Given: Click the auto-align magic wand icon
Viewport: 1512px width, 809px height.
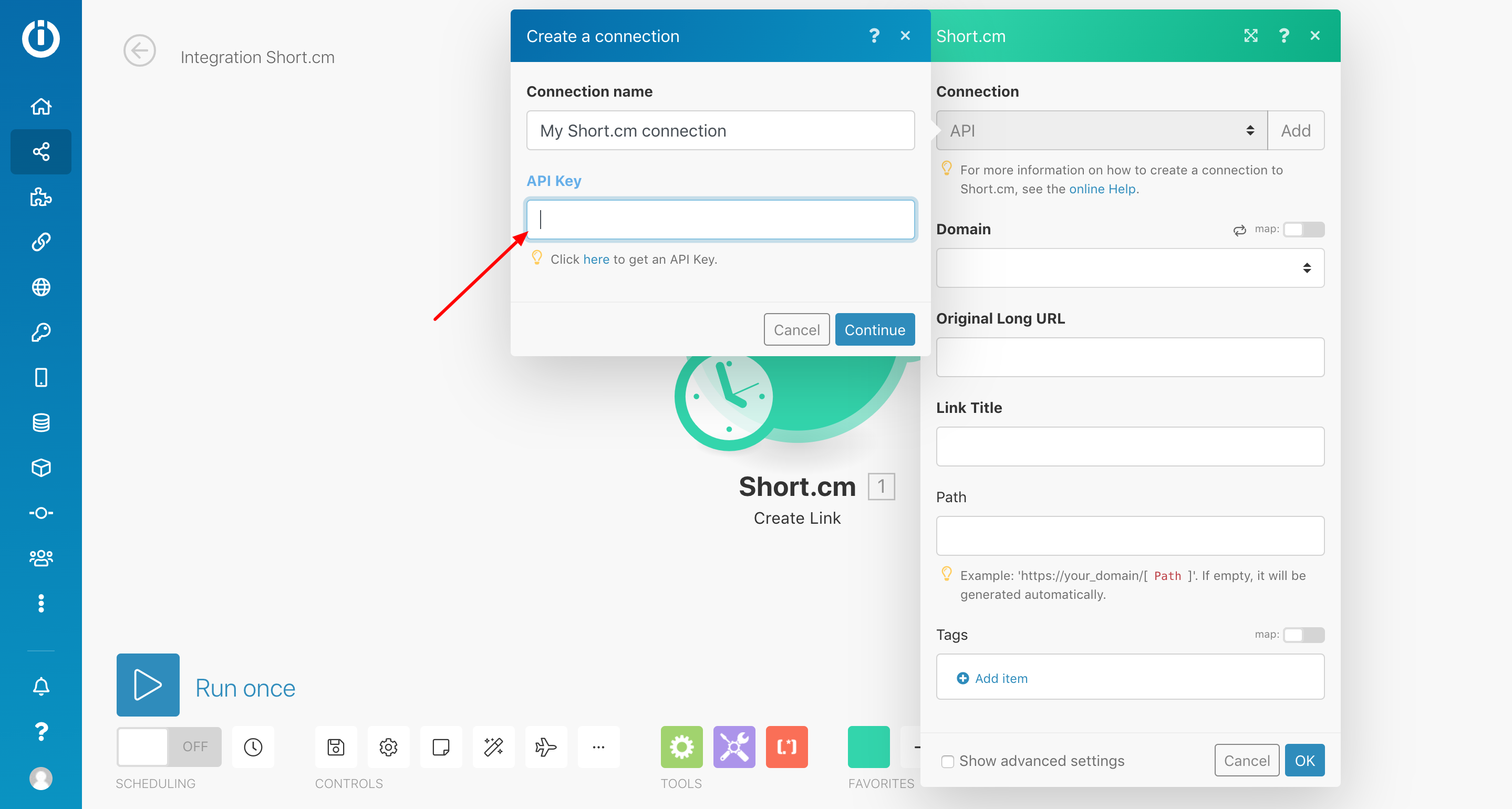Looking at the screenshot, I should coord(493,747).
